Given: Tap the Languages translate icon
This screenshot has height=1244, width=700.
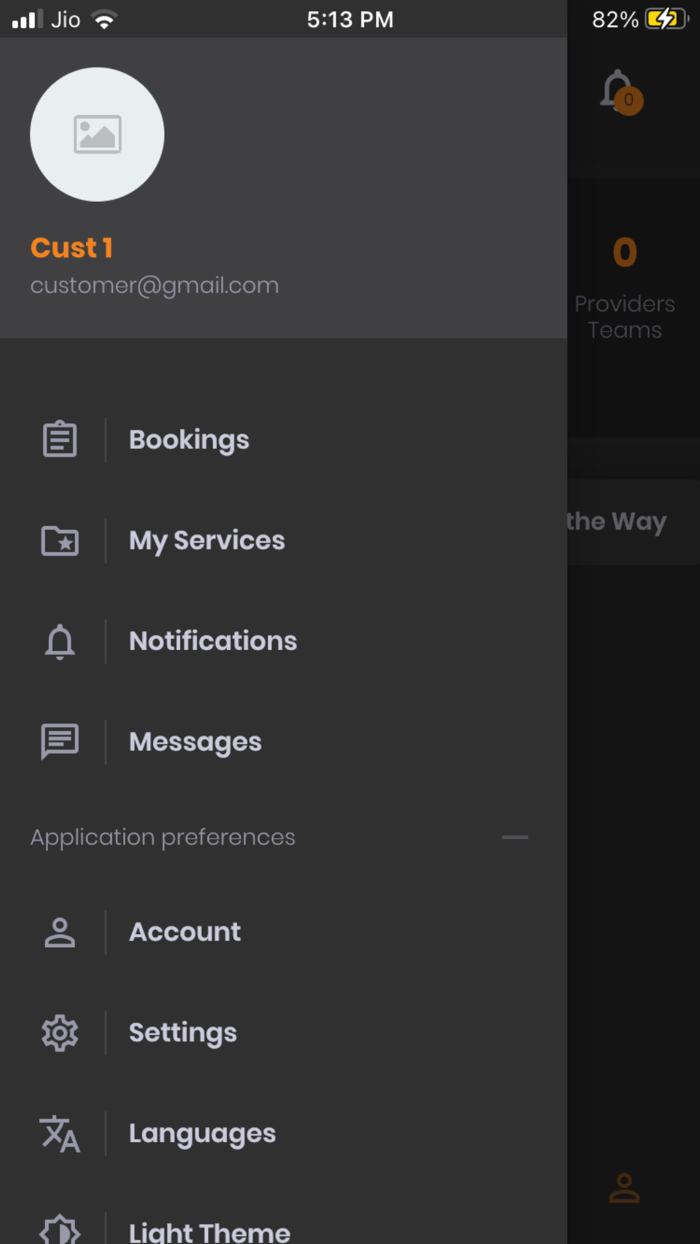Looking at the screenshot, I should tap(60, 1134).
